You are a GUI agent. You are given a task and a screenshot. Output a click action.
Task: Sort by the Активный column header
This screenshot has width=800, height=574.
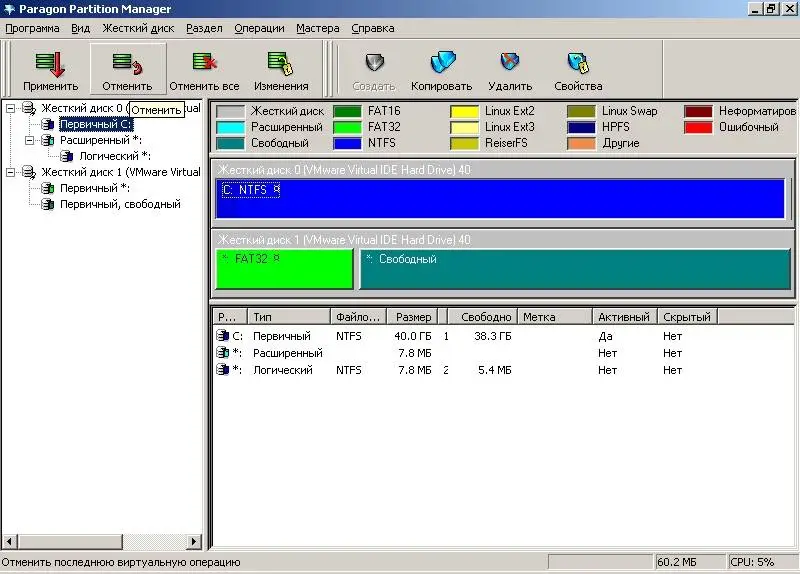624,317
